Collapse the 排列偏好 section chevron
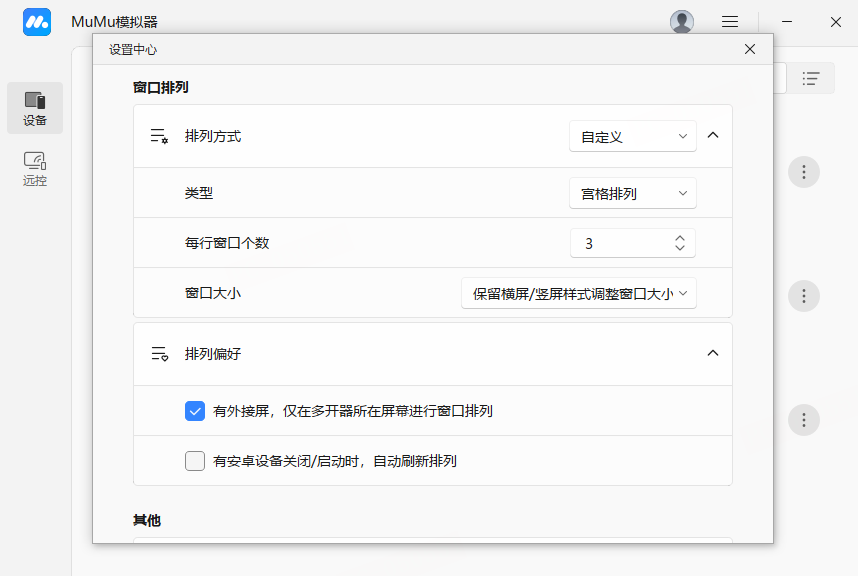The height and width of the screenshot is (576, 858). click(x=713, y=353)
